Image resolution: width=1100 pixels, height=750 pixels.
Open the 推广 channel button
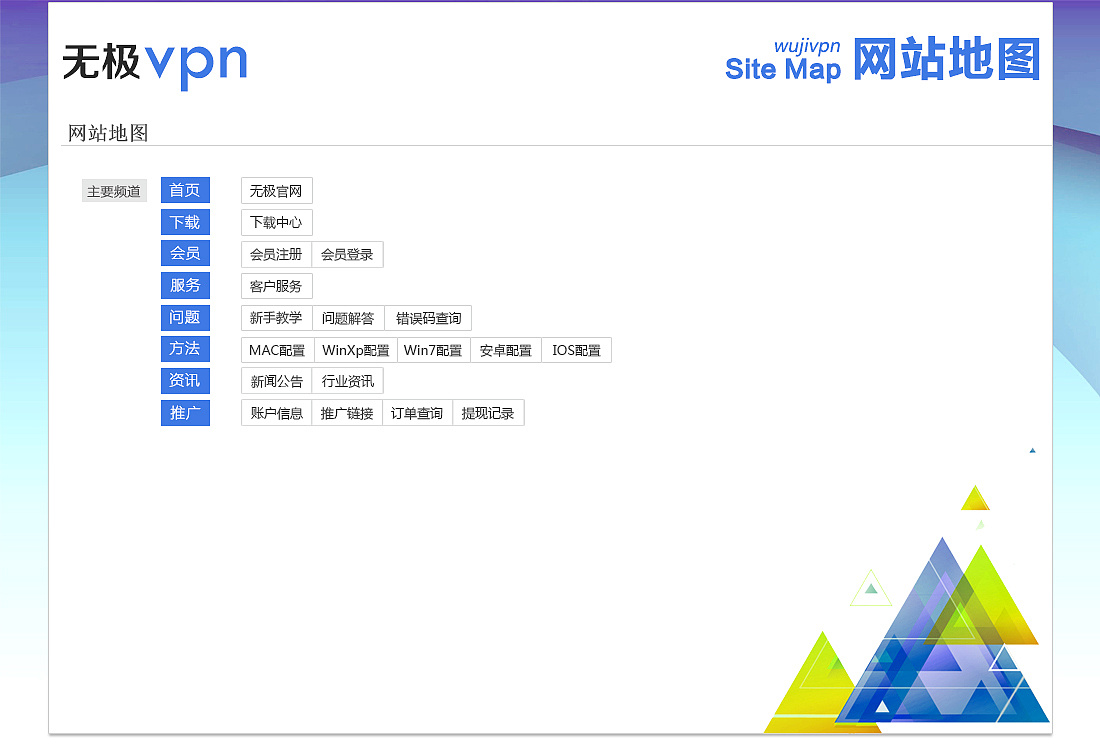coord(185,412)
